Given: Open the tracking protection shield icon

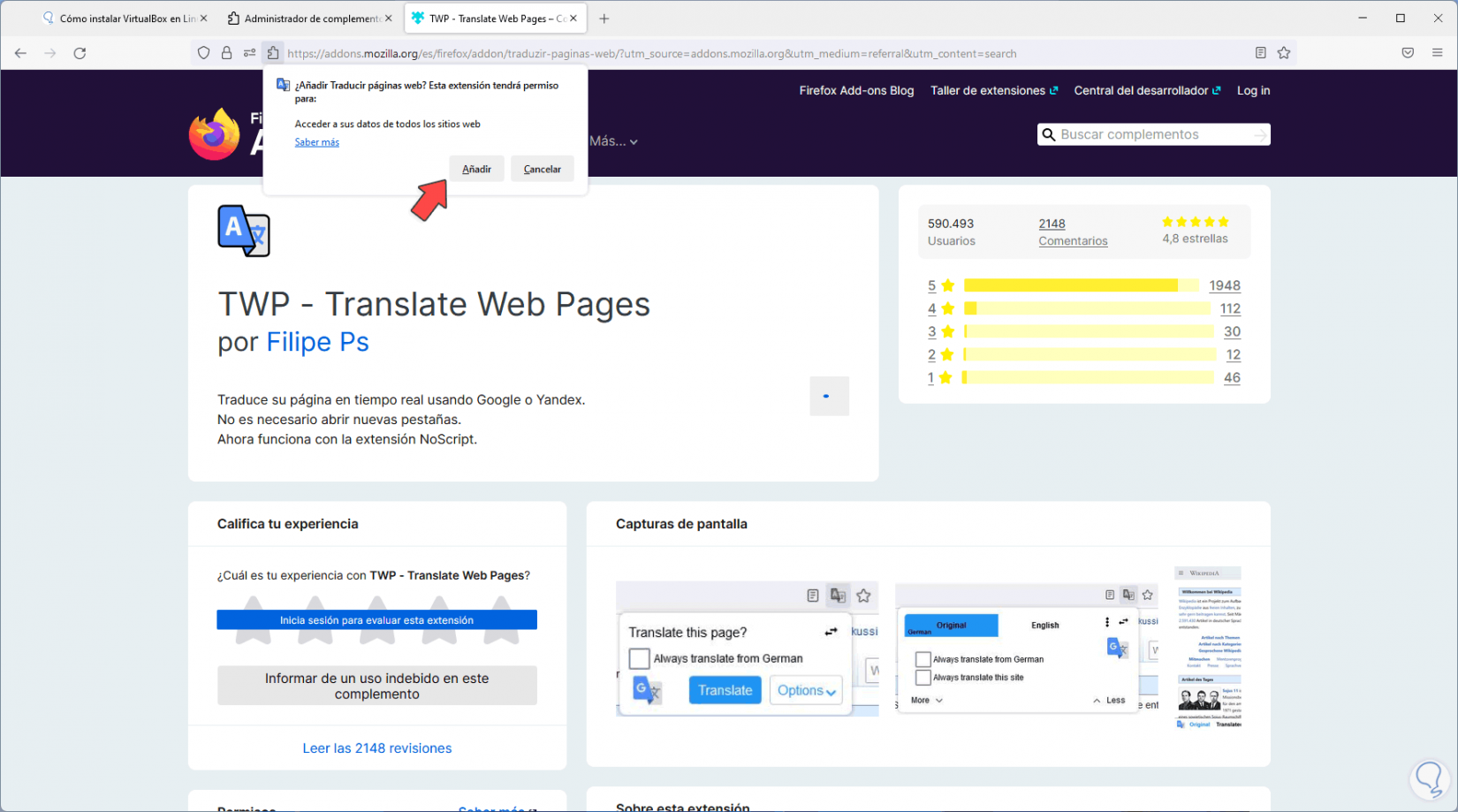Looking at the screenshot, I should tap(204, 53).
